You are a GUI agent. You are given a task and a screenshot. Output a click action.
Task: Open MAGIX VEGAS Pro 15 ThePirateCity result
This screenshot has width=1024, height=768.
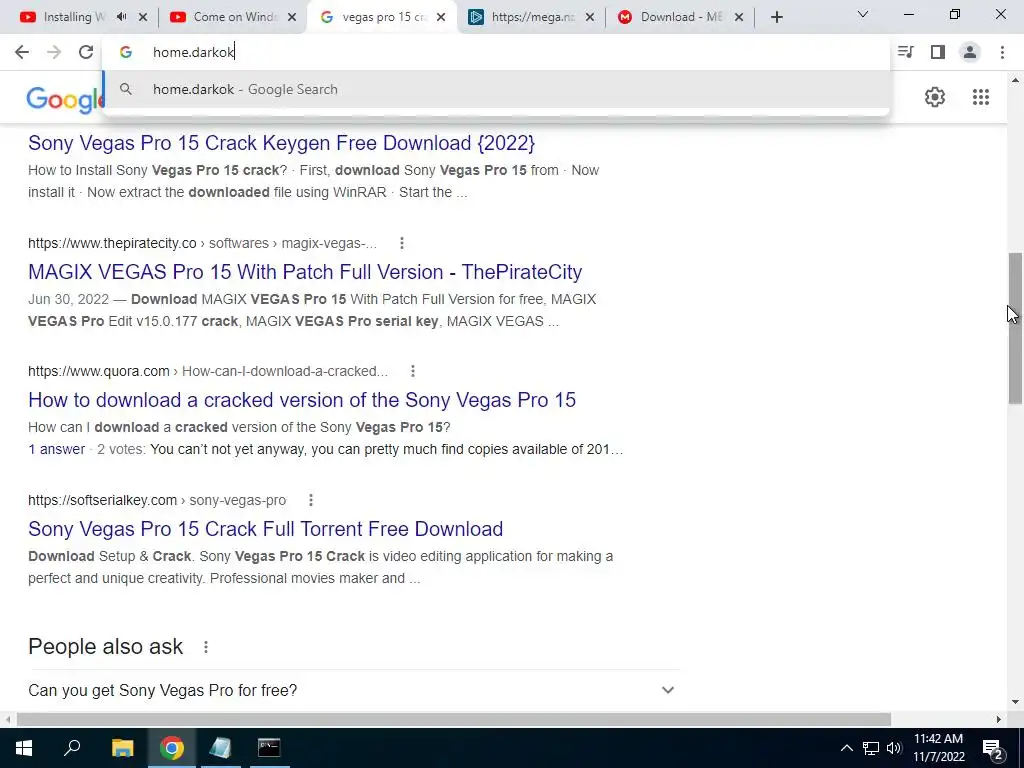305,272
